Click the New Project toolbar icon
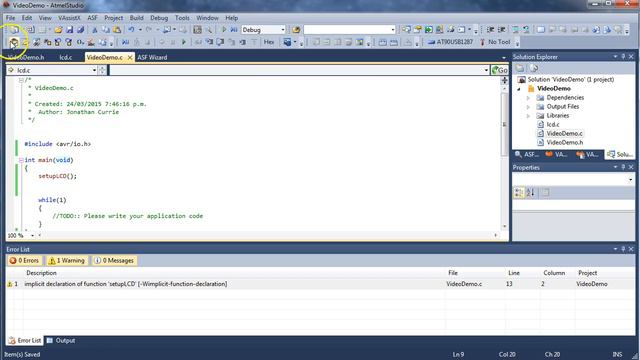 click(15, 30)
